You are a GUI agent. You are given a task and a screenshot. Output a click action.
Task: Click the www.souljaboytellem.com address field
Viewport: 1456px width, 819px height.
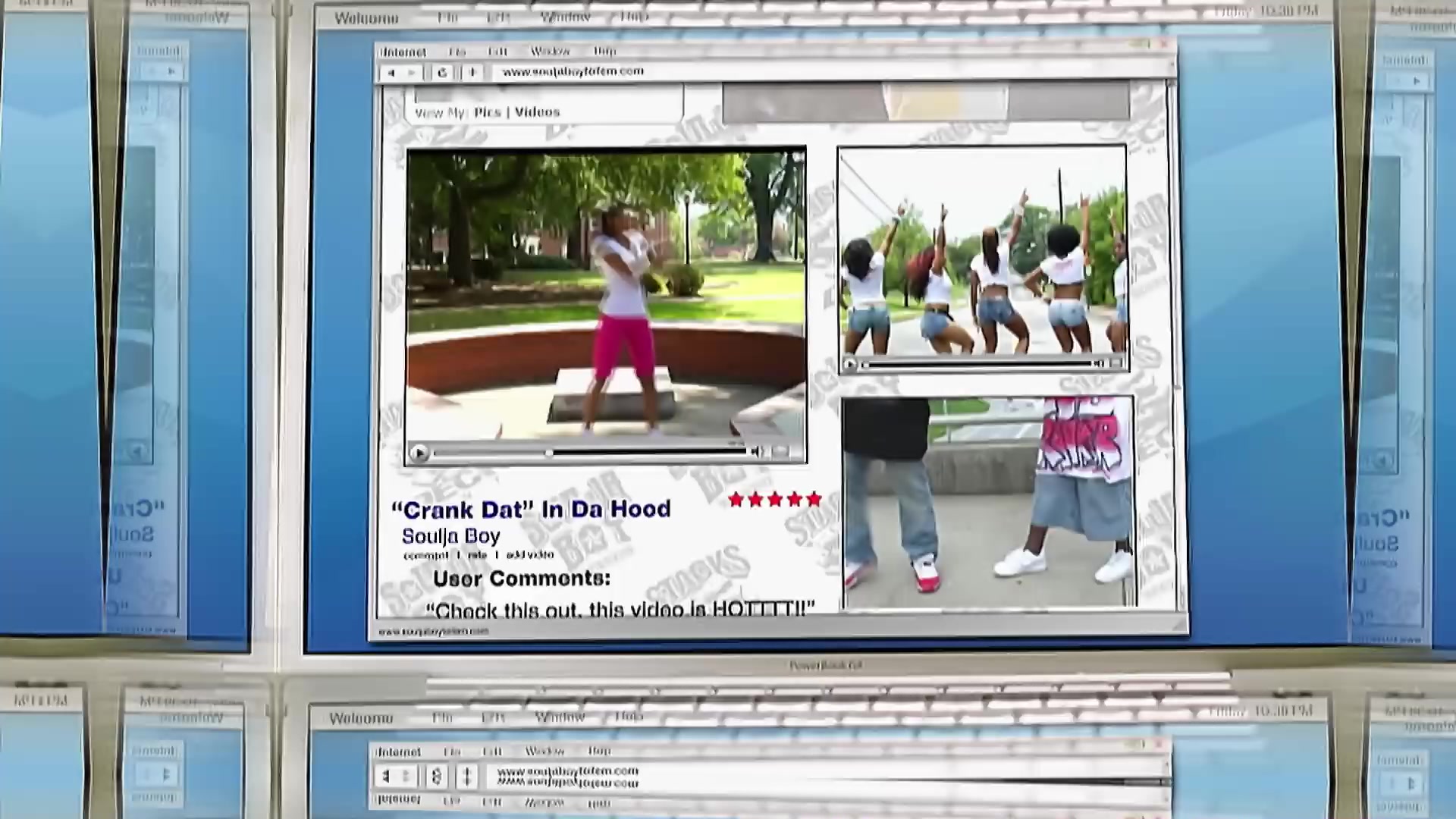pyautogui.click(x=573, y=71)
